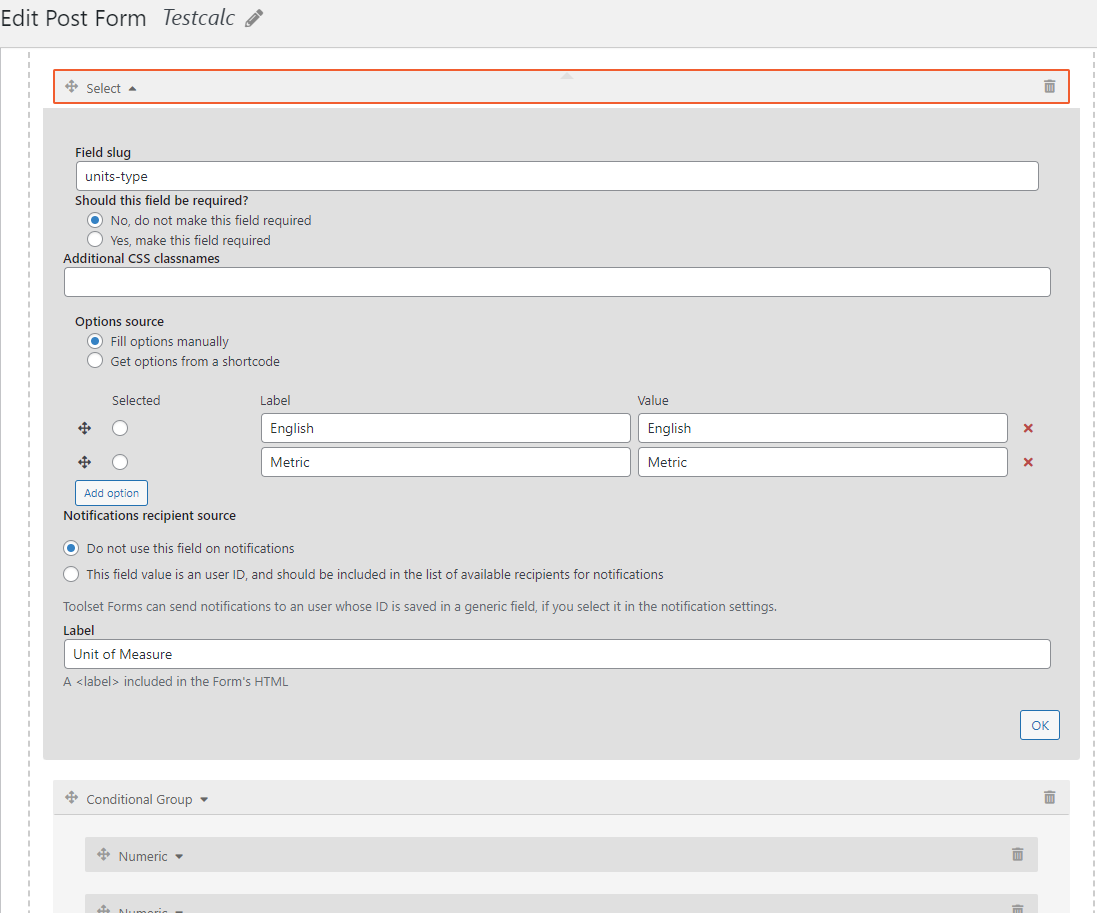The width and height of the screenshot is (1097, 913).
Task: Expand the Conditional Group dropdown arrow
Action: click(x=204, y=800)
